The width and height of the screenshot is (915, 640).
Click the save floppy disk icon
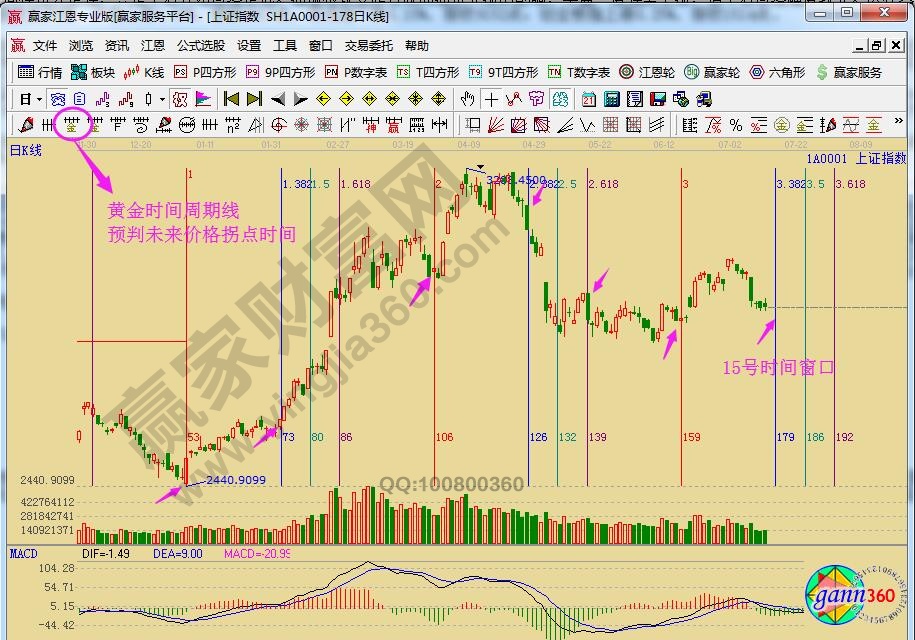[658, 99]
